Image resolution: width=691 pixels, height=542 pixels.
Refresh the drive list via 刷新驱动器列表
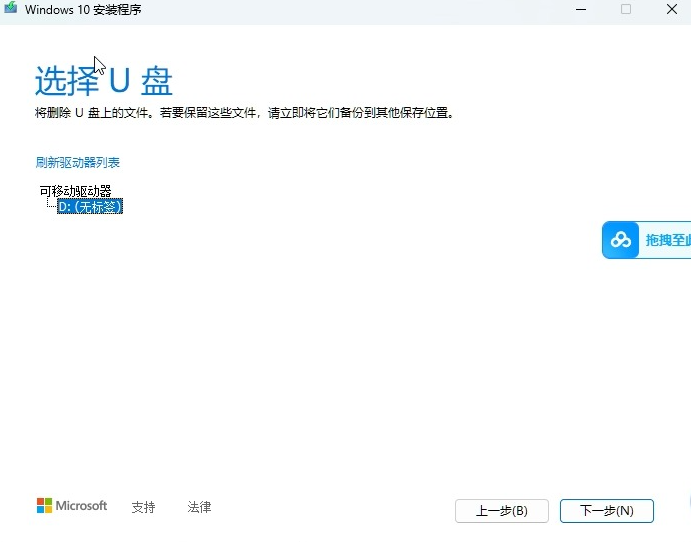pos(78,162)
